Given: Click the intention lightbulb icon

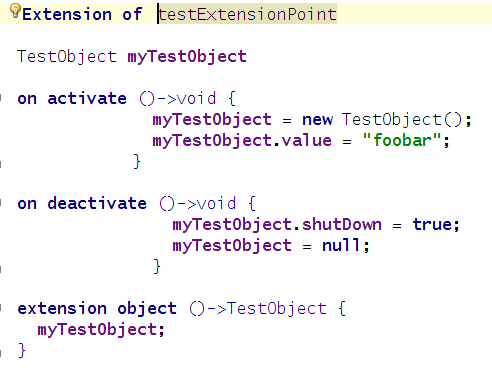Looking at the screenshot, I should pyautogui.click(x=15, y=11).
